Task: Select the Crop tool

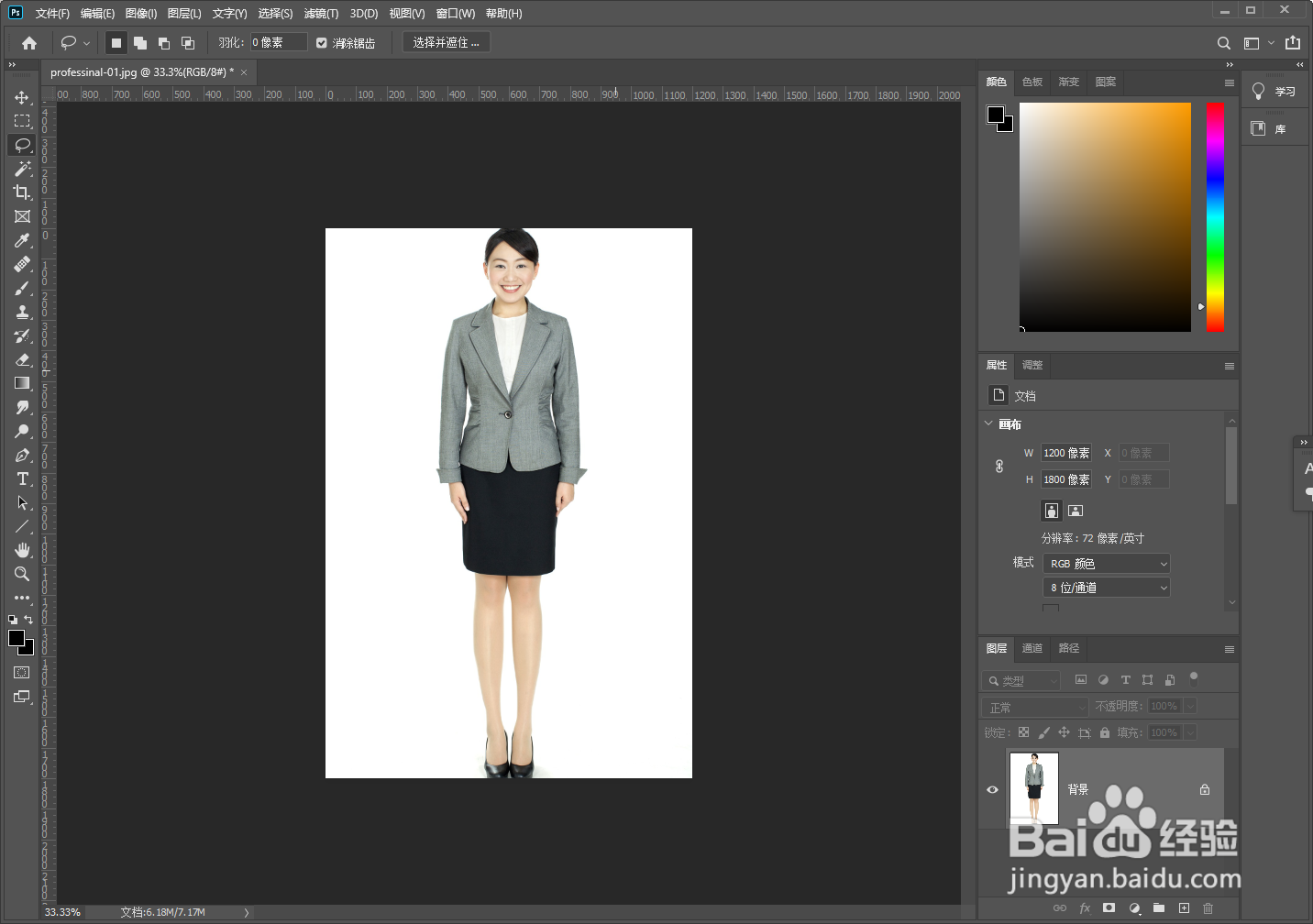Action: coord(22,192)
